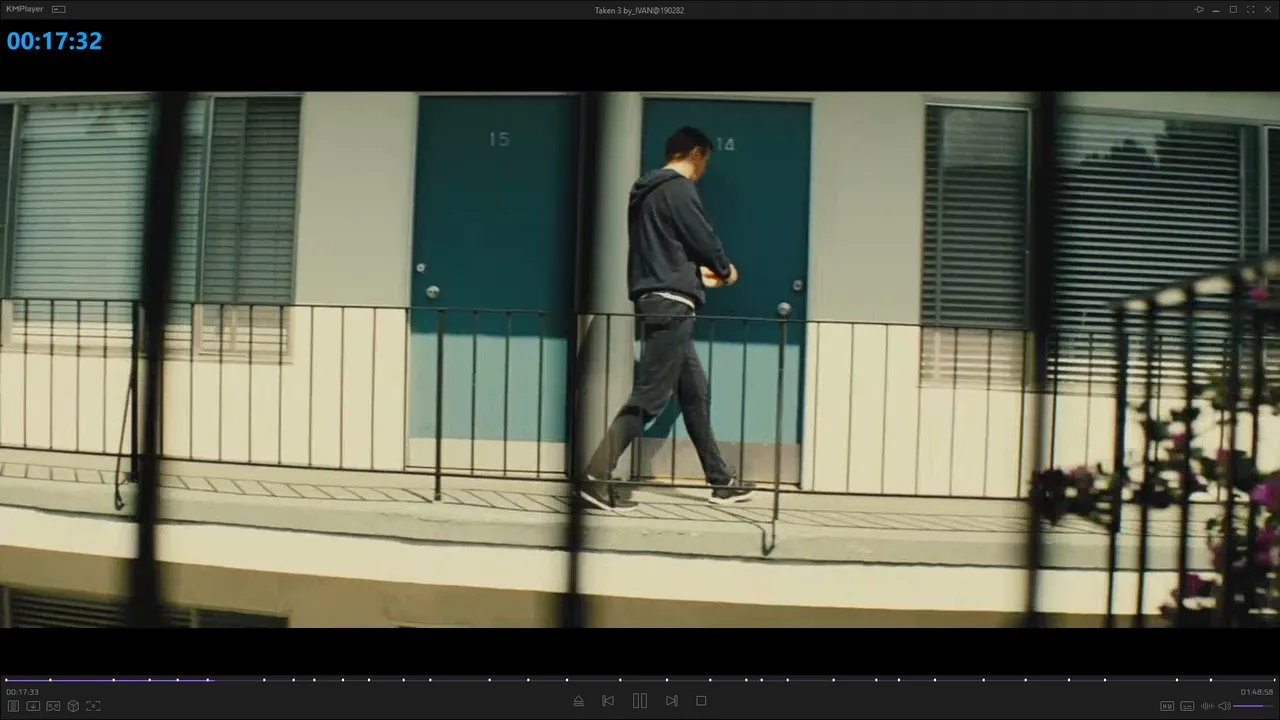Skip to the next track
The image size is (1280, 720).
[672, 701]
